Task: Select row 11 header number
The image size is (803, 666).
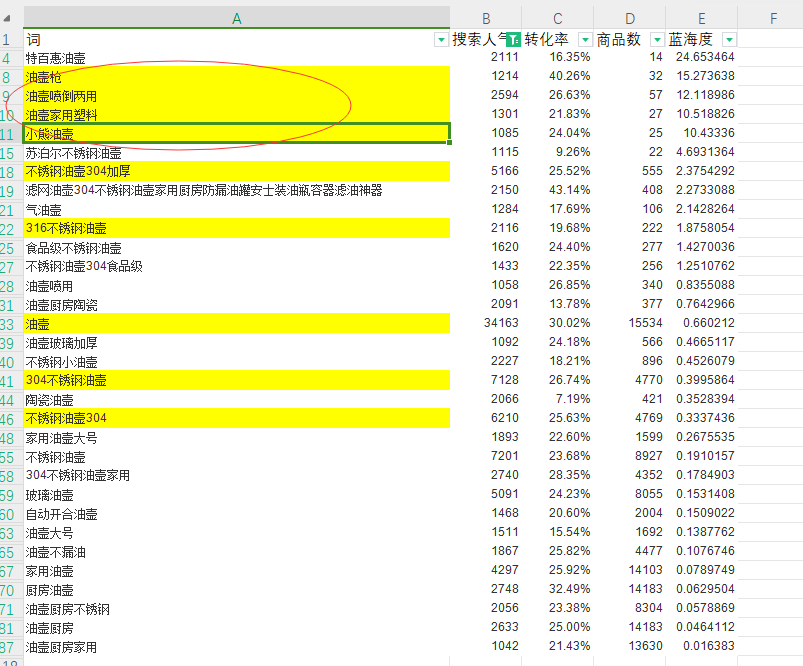Action: tap(10, 133)
